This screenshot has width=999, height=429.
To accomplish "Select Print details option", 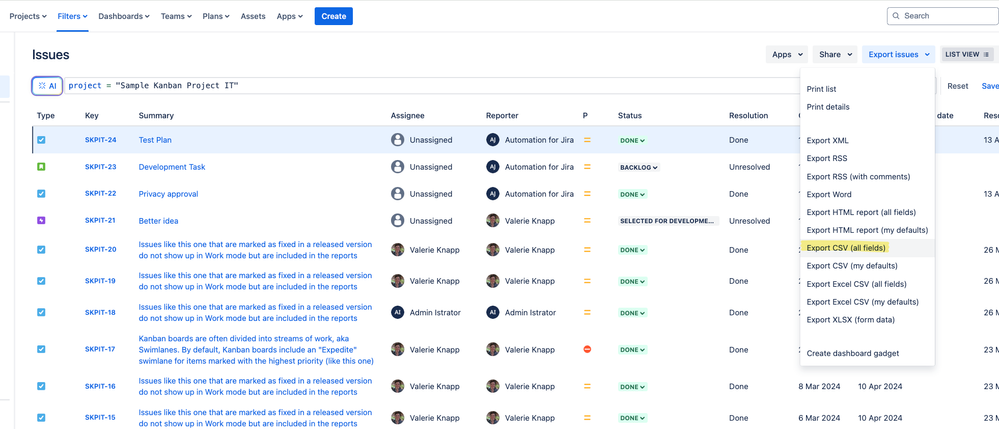I will click(867, 107).
